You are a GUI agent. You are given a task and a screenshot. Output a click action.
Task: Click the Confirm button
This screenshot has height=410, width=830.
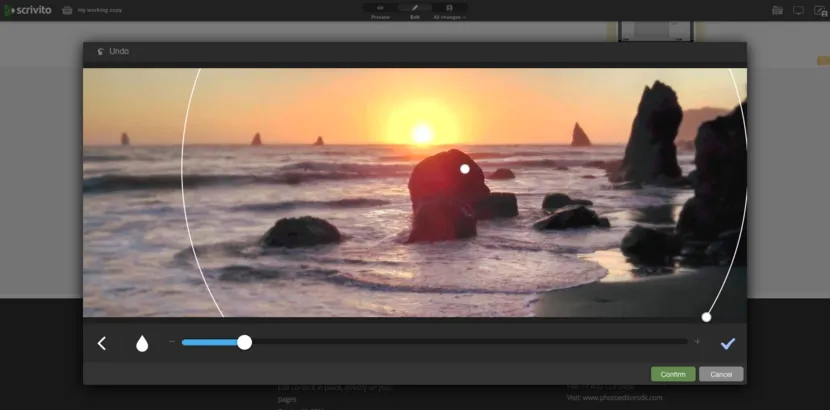coord(673,374)
